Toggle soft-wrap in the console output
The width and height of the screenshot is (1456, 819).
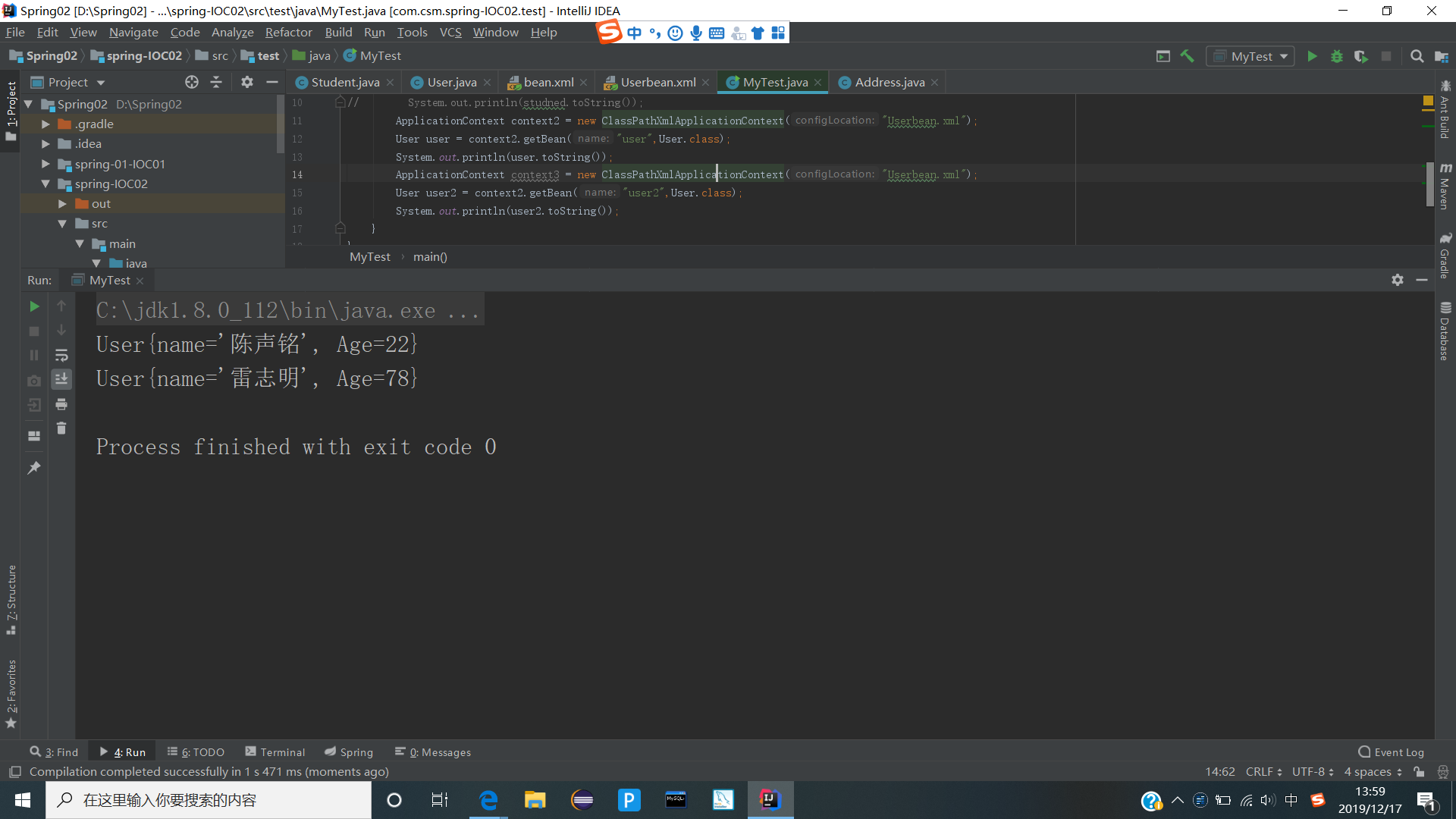(x=61, y=355)
